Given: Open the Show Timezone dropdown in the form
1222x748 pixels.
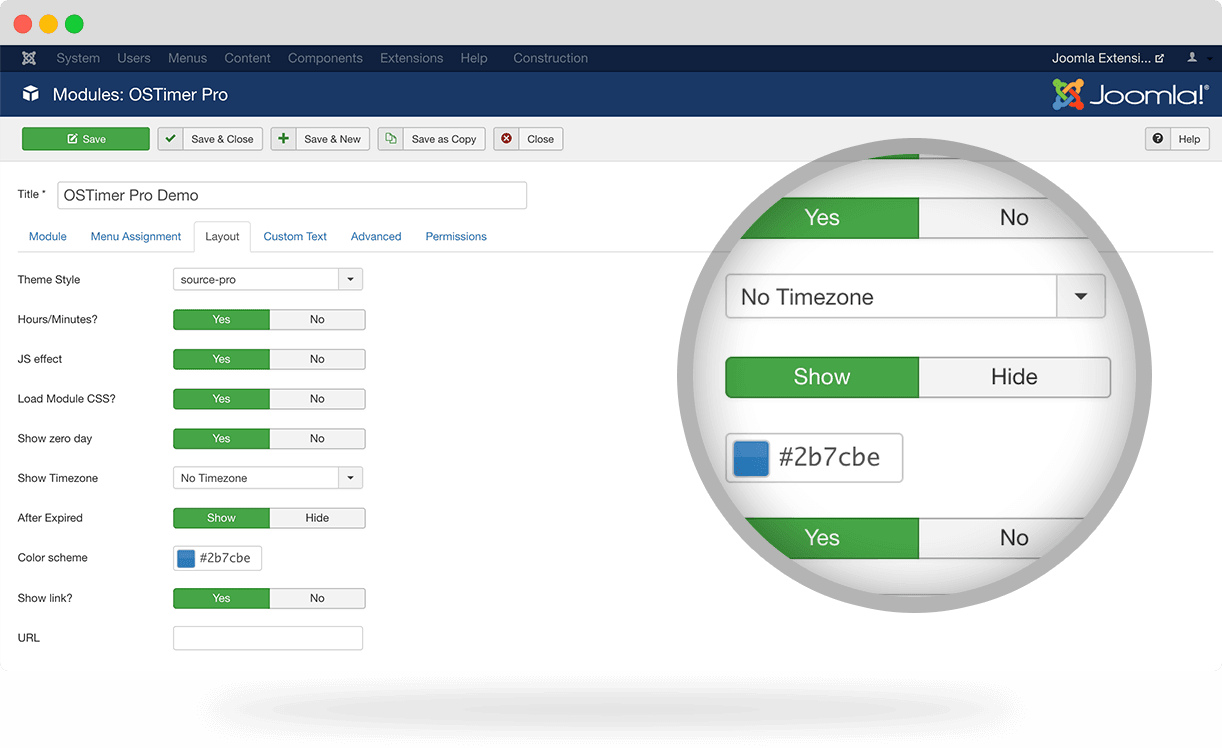Looking at the screenshot, I should 268,478.
